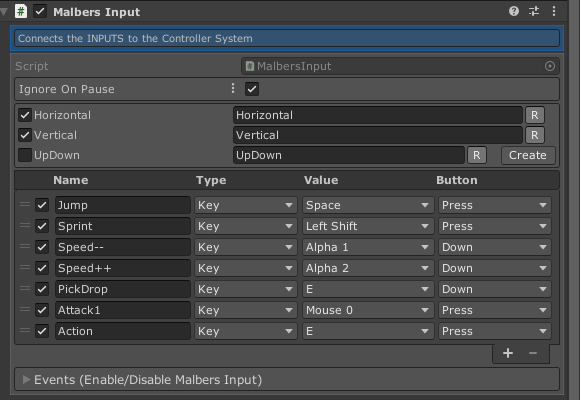
Task: Open the Alpha 1 value dropdown
Action: click(x=368, y=247)
